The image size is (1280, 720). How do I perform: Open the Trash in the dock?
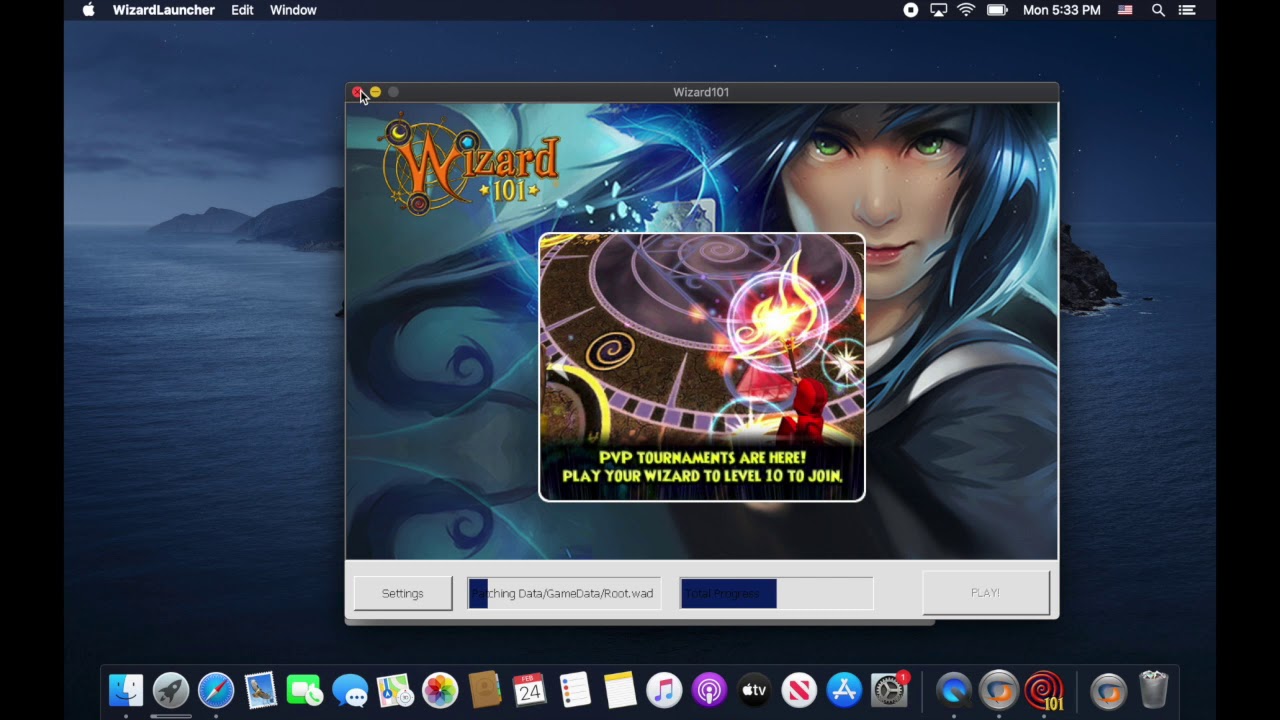pyautogui.click(x=1153, y=690)
